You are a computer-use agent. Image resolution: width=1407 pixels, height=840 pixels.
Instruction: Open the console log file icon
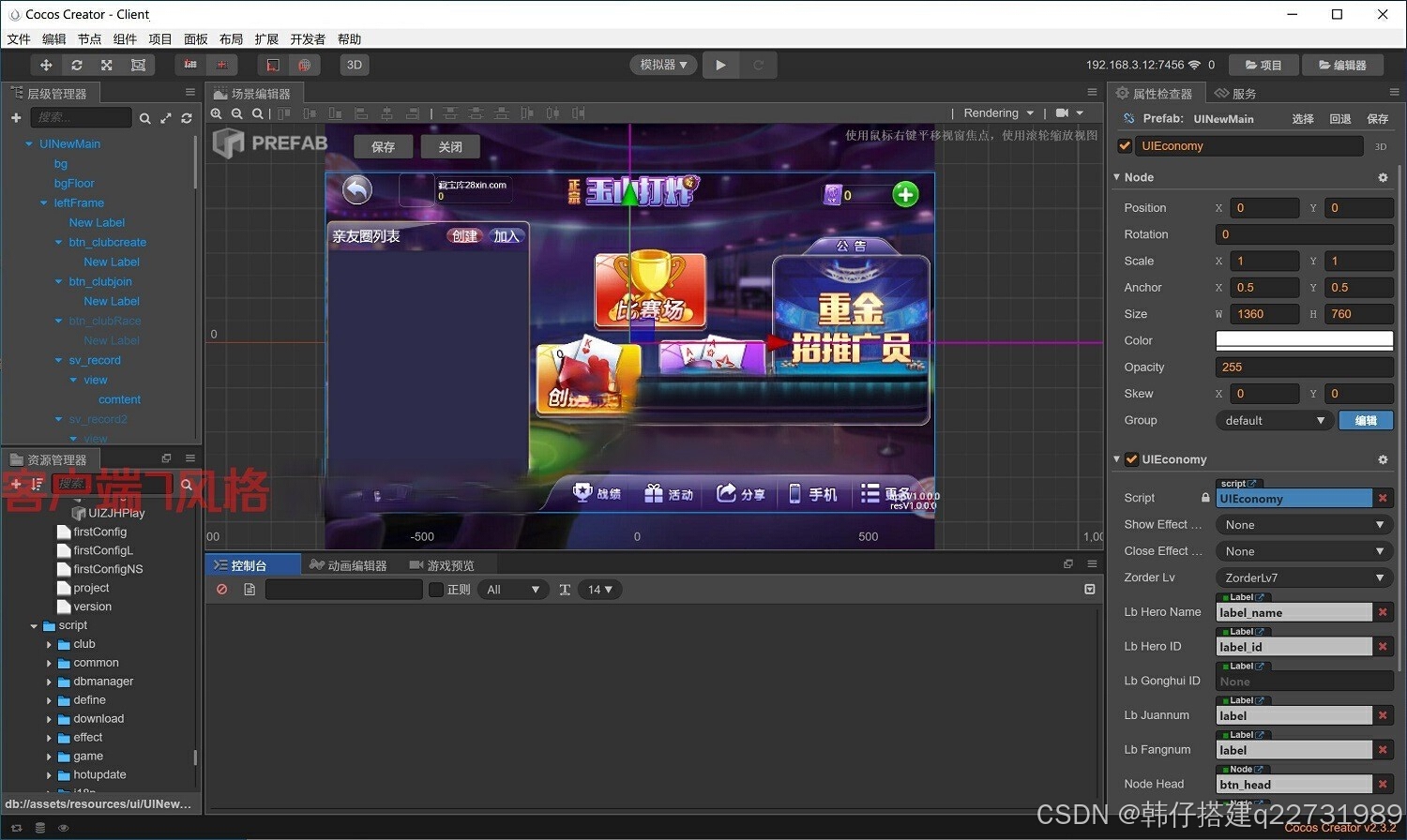point(250,590)
